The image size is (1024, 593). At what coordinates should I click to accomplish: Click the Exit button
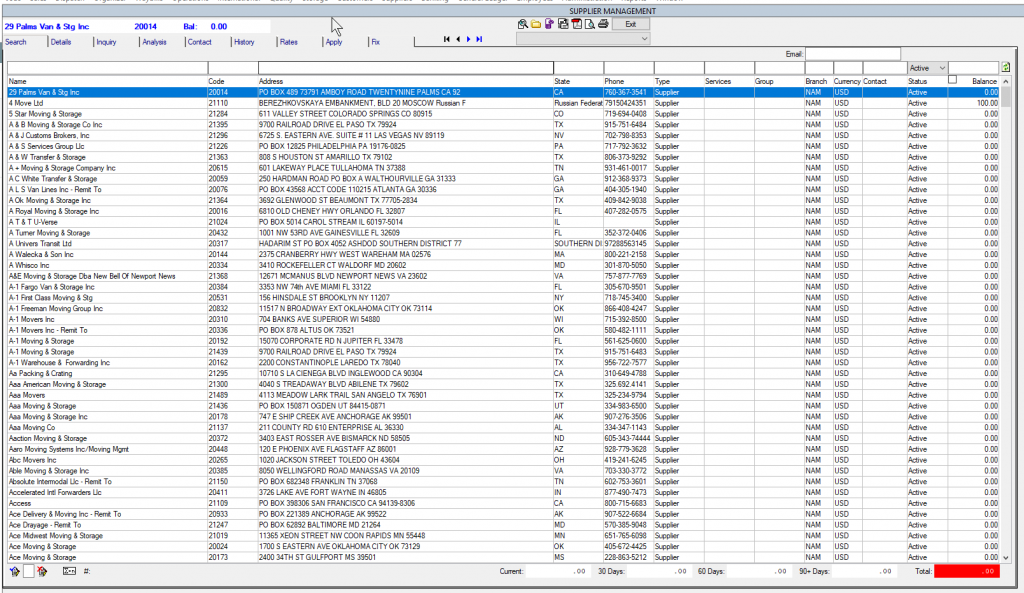click(630, 24)
